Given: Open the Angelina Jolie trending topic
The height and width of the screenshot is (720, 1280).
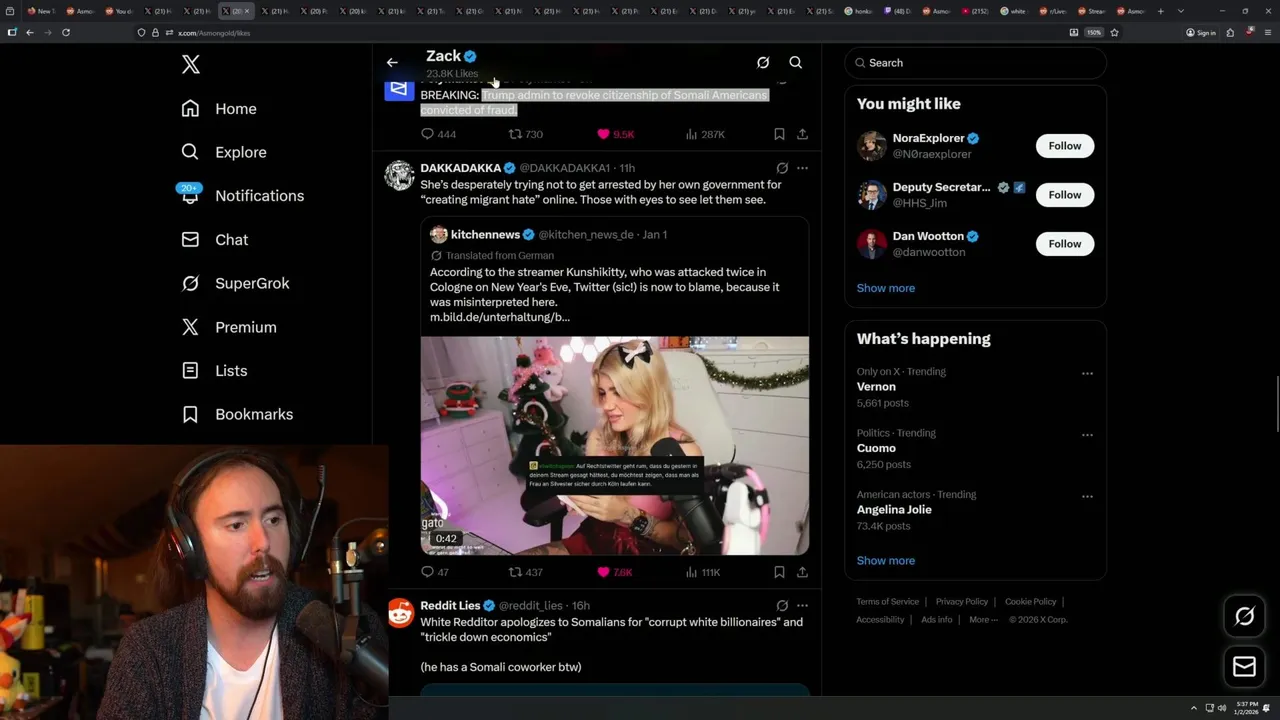Looking at the screenshot, I should pyautogui.click(x=894, y=510).
